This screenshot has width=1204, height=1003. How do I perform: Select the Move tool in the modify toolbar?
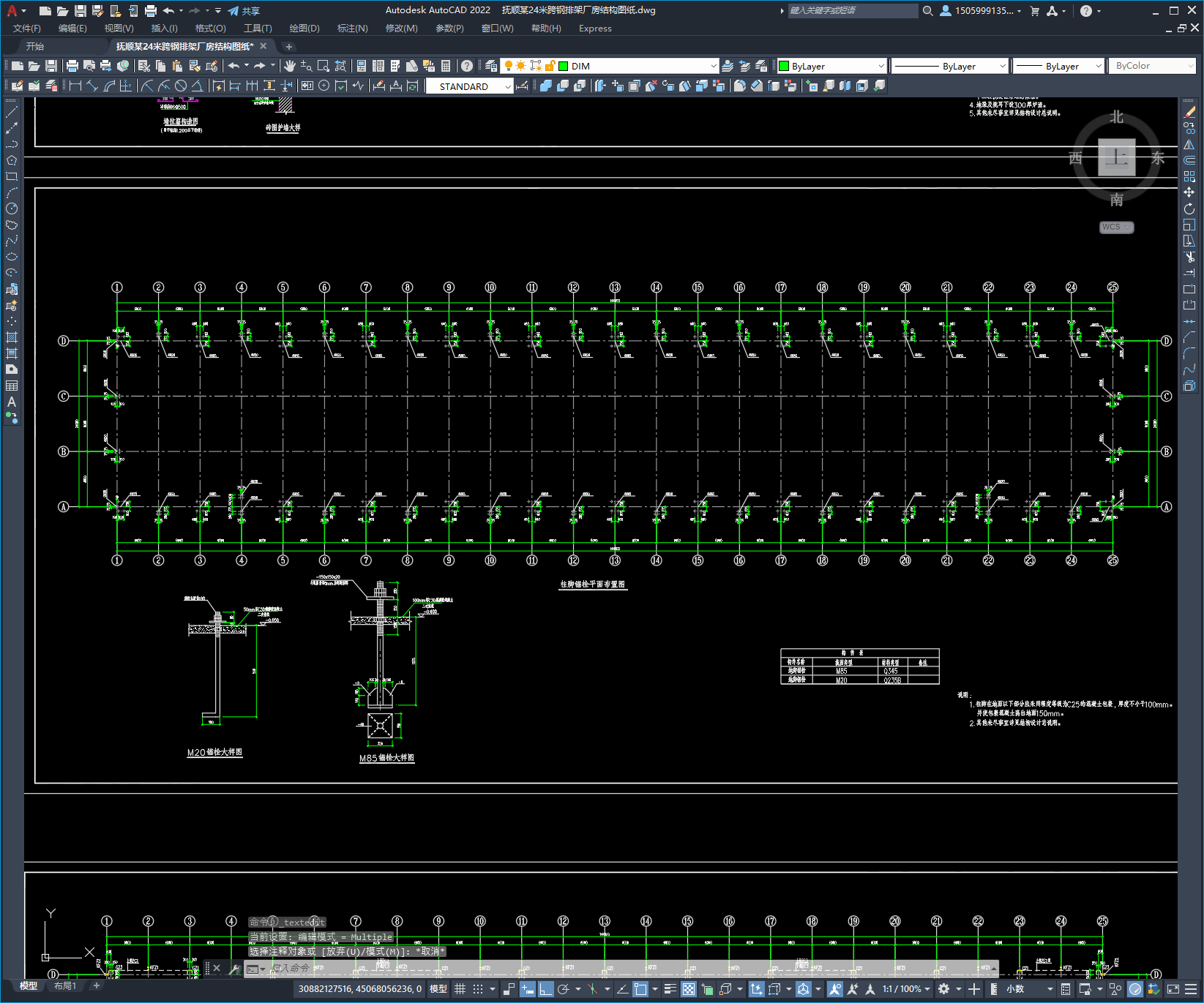click(x=1189, y=192)
